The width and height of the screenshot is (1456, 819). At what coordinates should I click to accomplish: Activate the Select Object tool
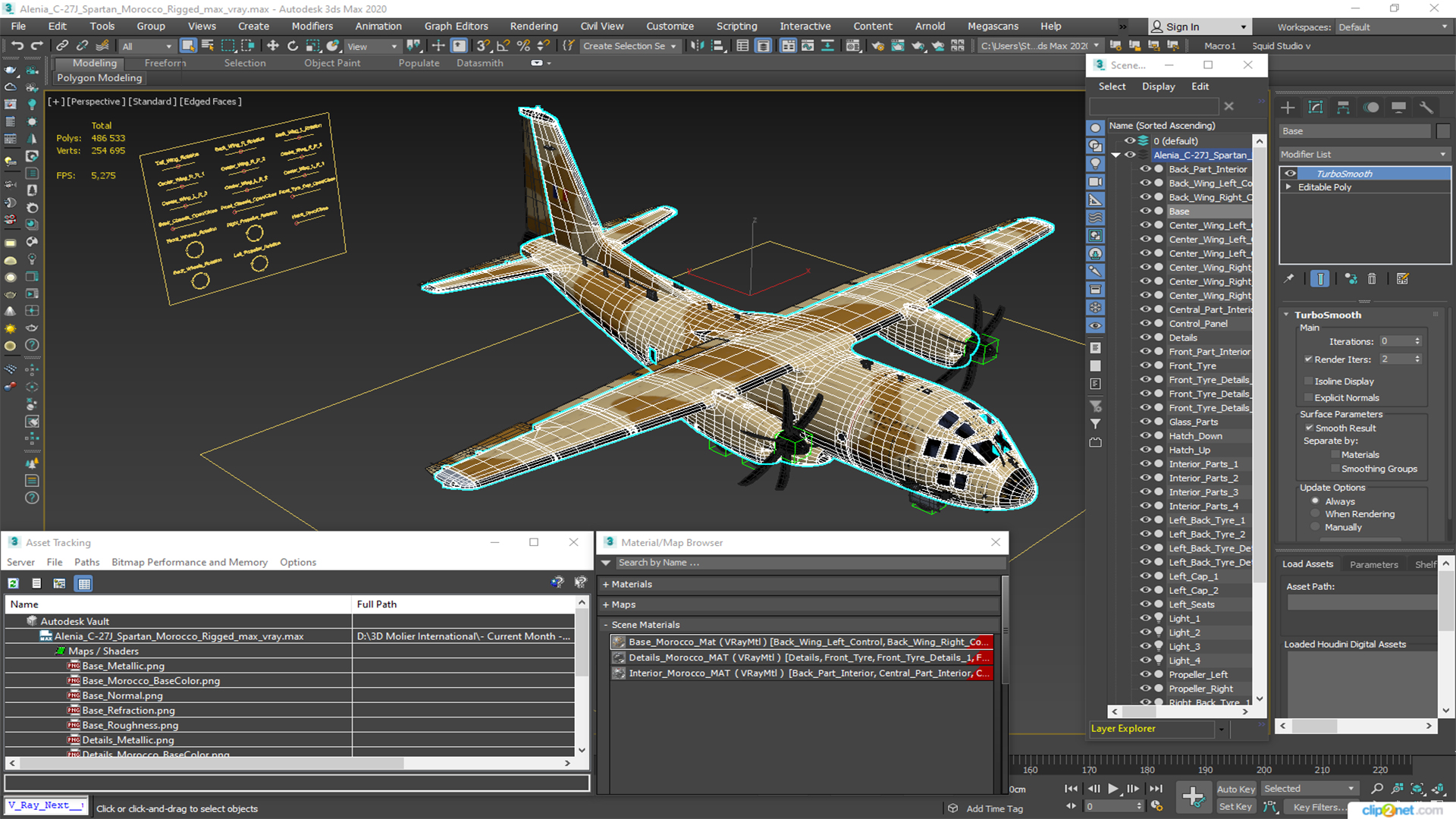point(188,45)
